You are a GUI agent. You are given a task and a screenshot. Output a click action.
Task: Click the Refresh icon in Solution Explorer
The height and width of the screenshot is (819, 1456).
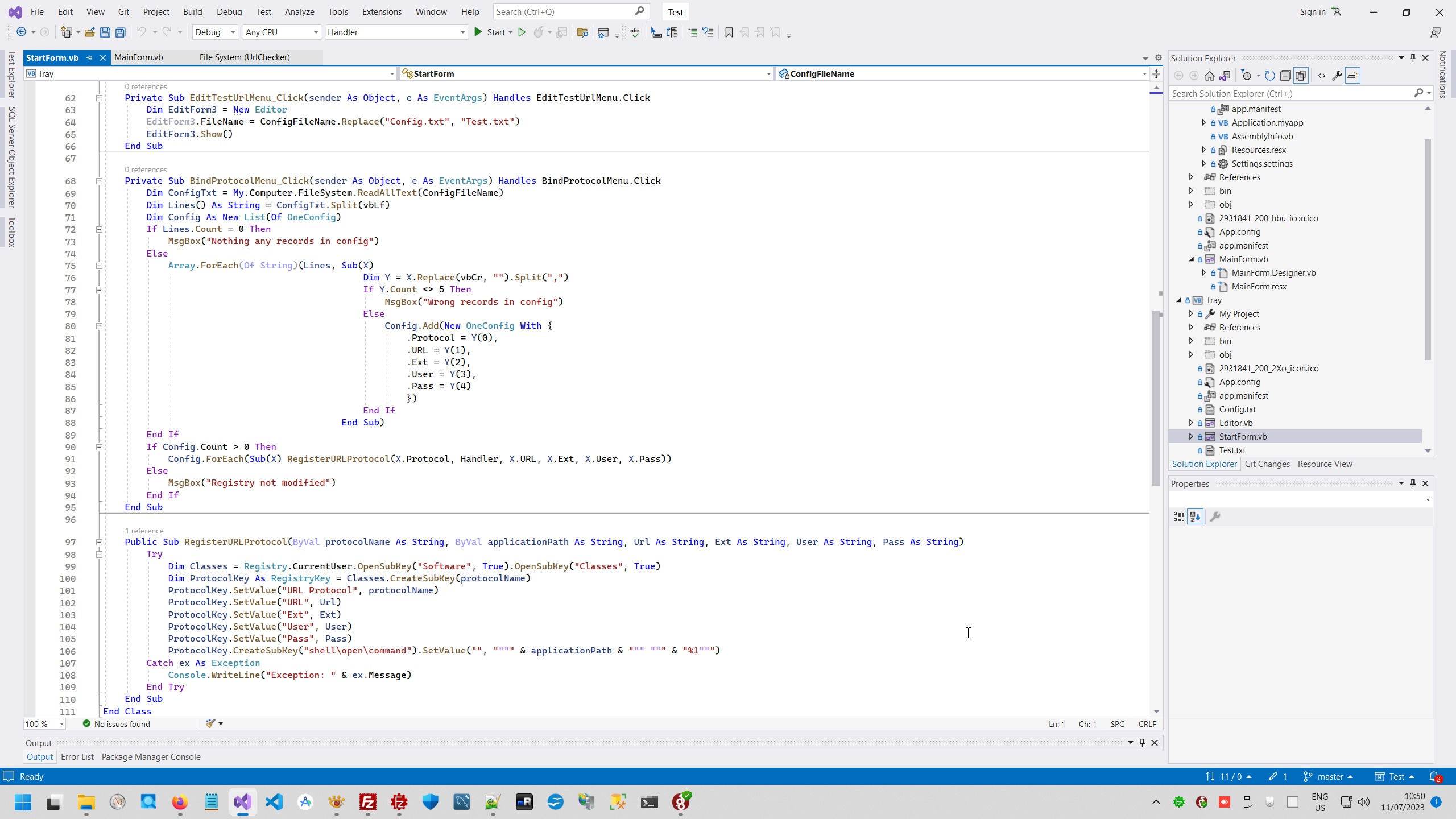[1269, 75]
